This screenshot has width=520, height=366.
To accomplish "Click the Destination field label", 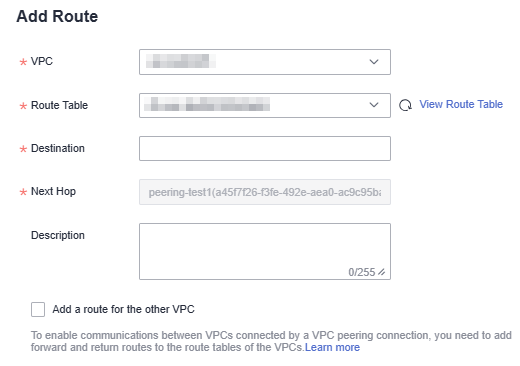I will click(58, 148).
